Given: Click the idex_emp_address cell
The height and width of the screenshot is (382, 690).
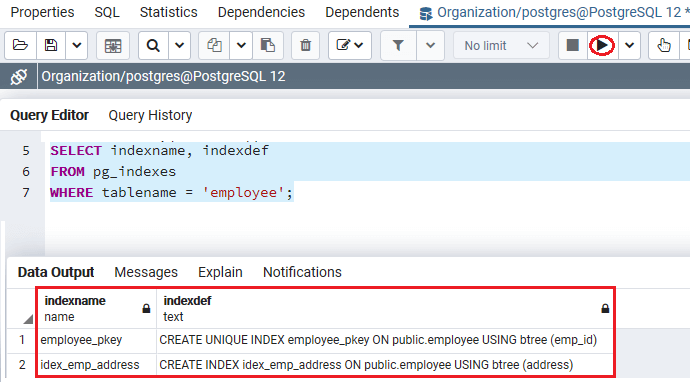Looking at the screenshot, I should pos(96,365).
